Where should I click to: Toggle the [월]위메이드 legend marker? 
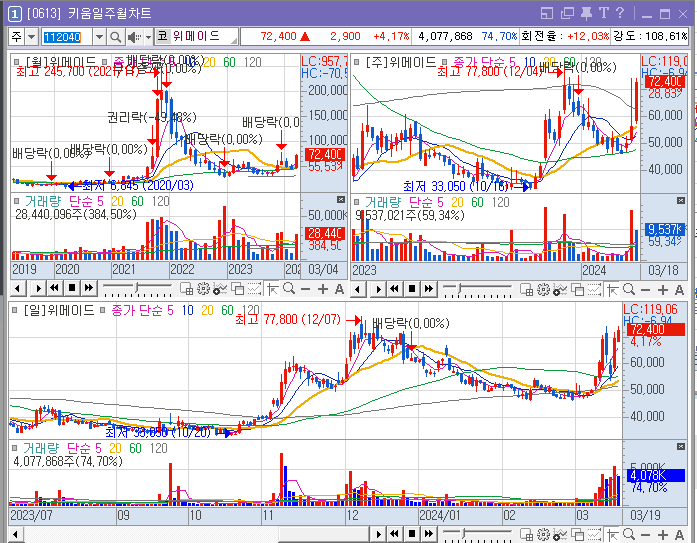click(x=16, y=62)
